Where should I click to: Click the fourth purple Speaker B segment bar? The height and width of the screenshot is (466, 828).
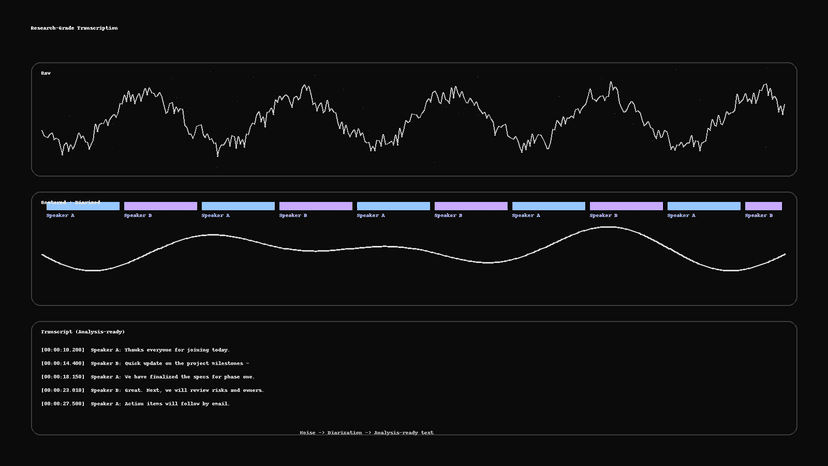(626, 206)
